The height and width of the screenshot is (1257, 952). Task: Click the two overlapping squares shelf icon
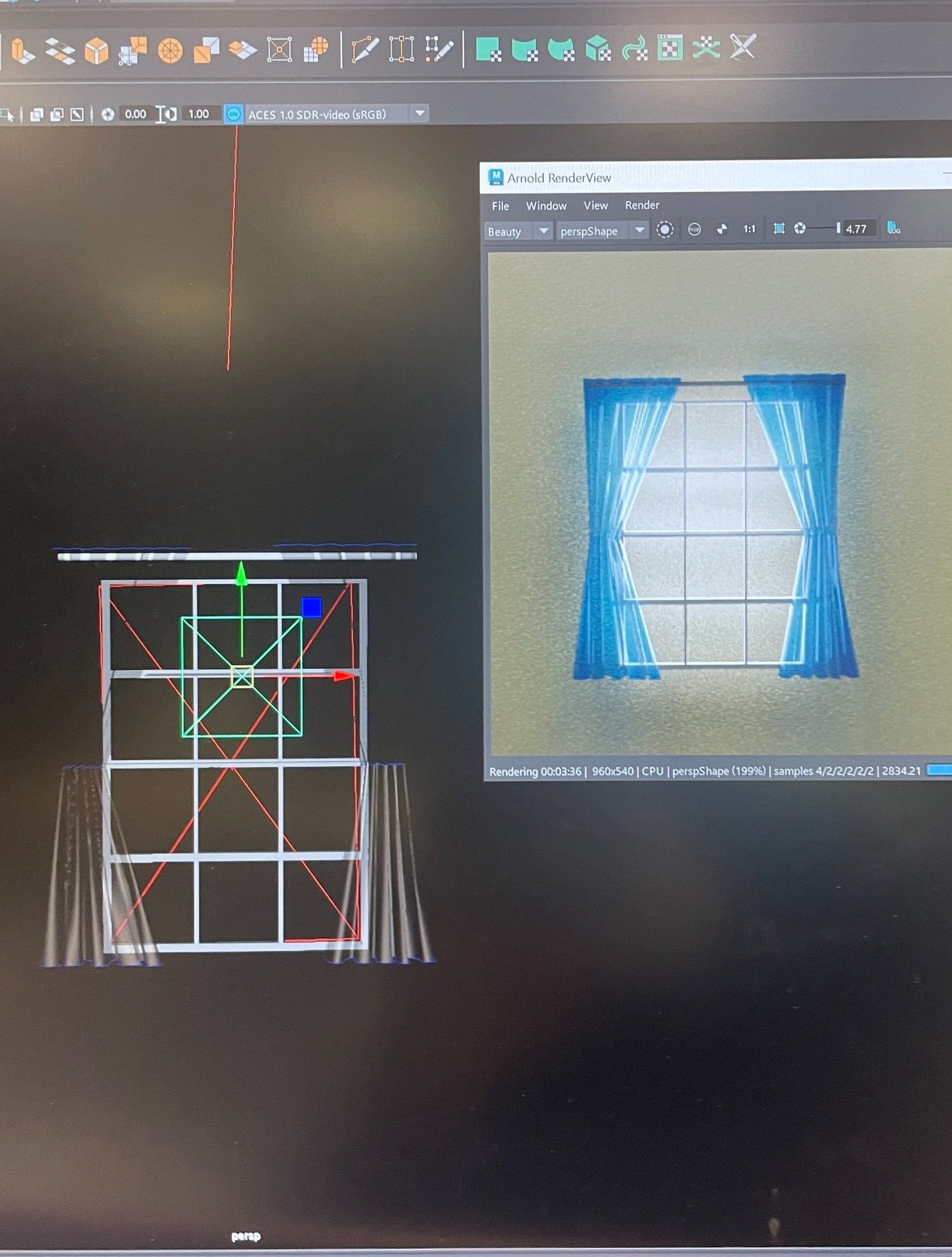click(x=206, y=51)
